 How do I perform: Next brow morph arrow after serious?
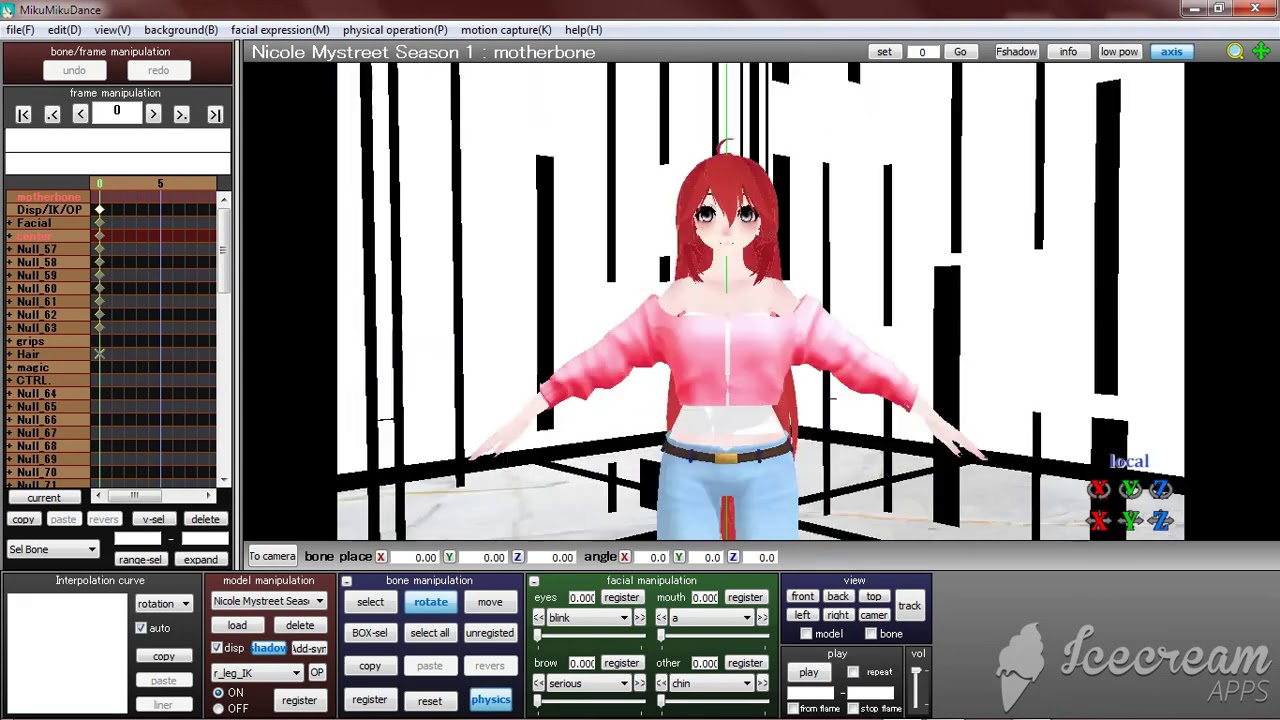(x=639, y=684)
